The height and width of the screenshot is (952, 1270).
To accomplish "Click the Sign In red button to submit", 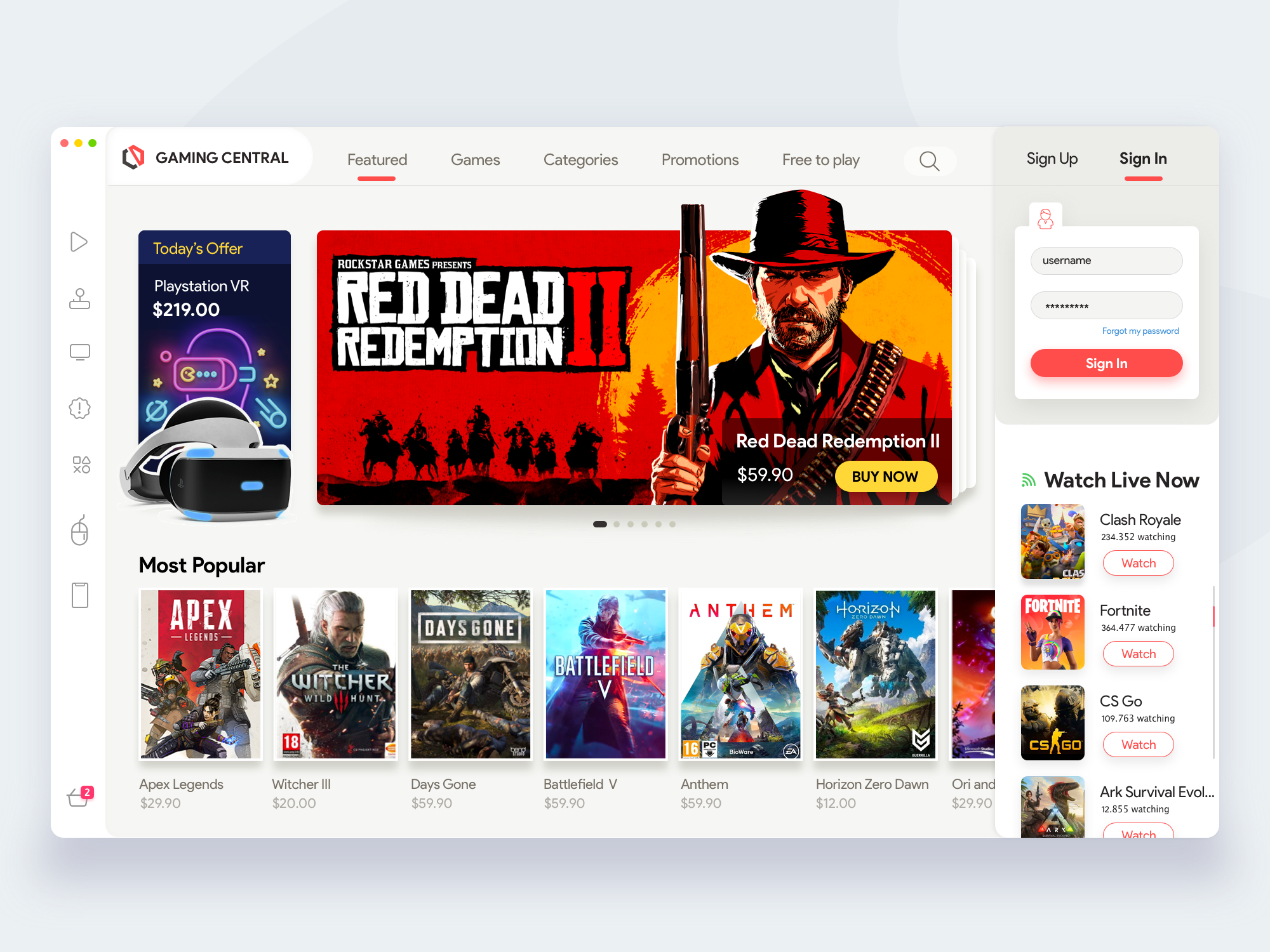I will click(1107, 362).
